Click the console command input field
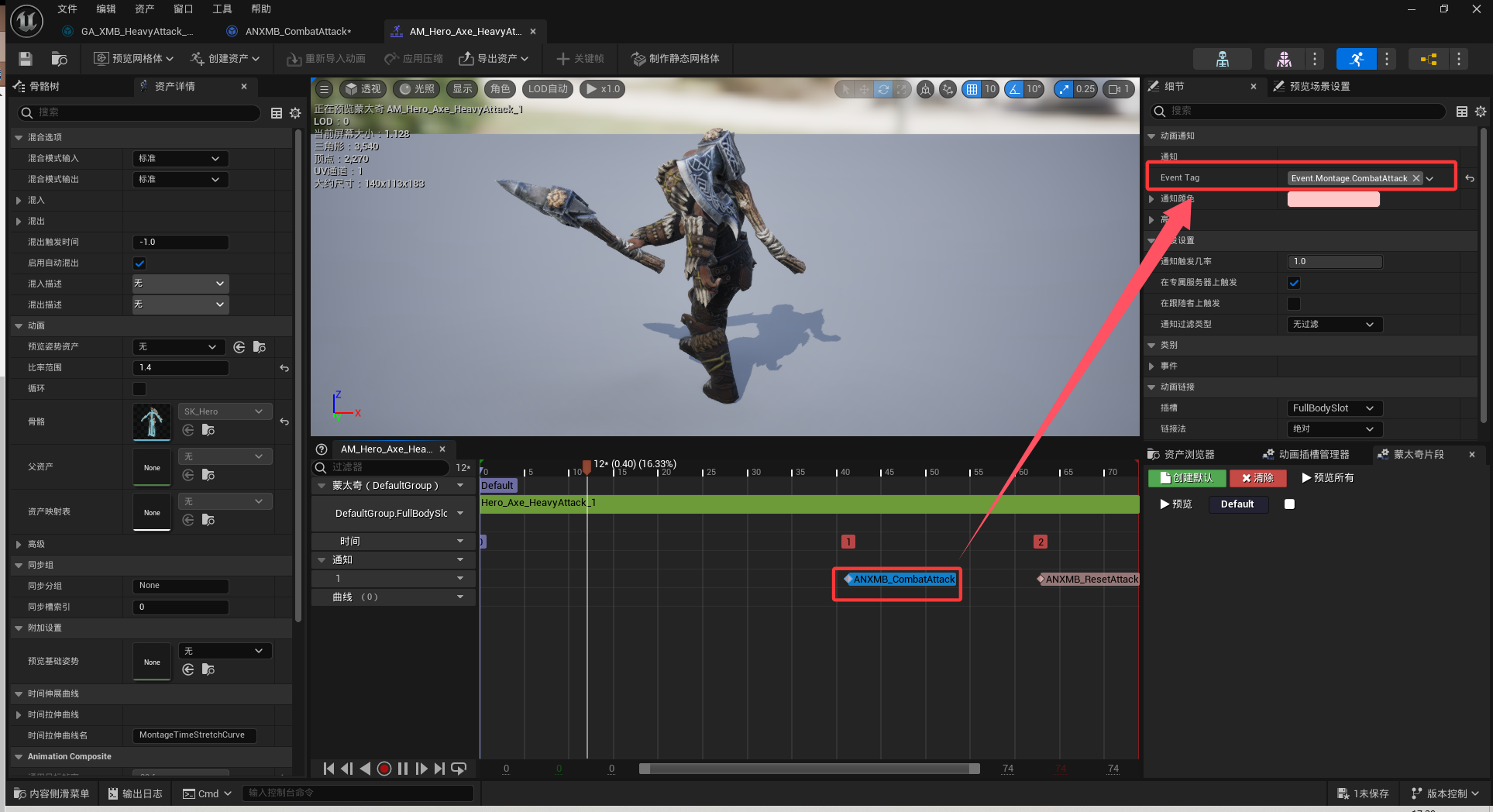Viewport: 1493px width, 812px height. [x=357, y=793]
